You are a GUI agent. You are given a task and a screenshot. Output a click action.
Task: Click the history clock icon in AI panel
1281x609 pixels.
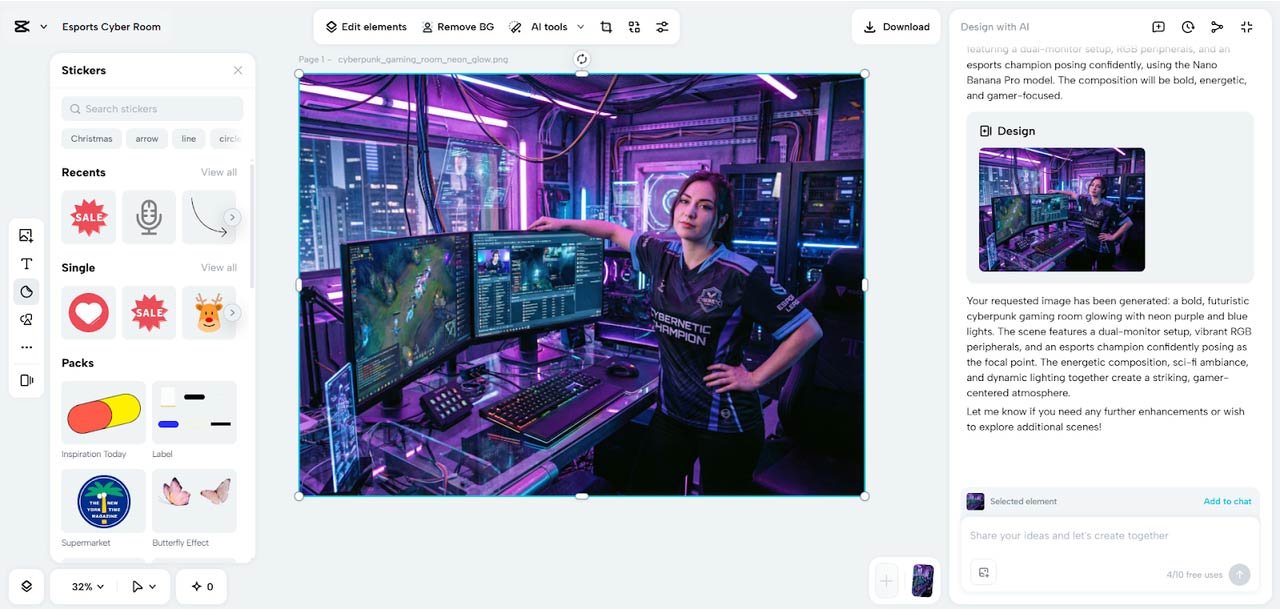pos(1188,27)
